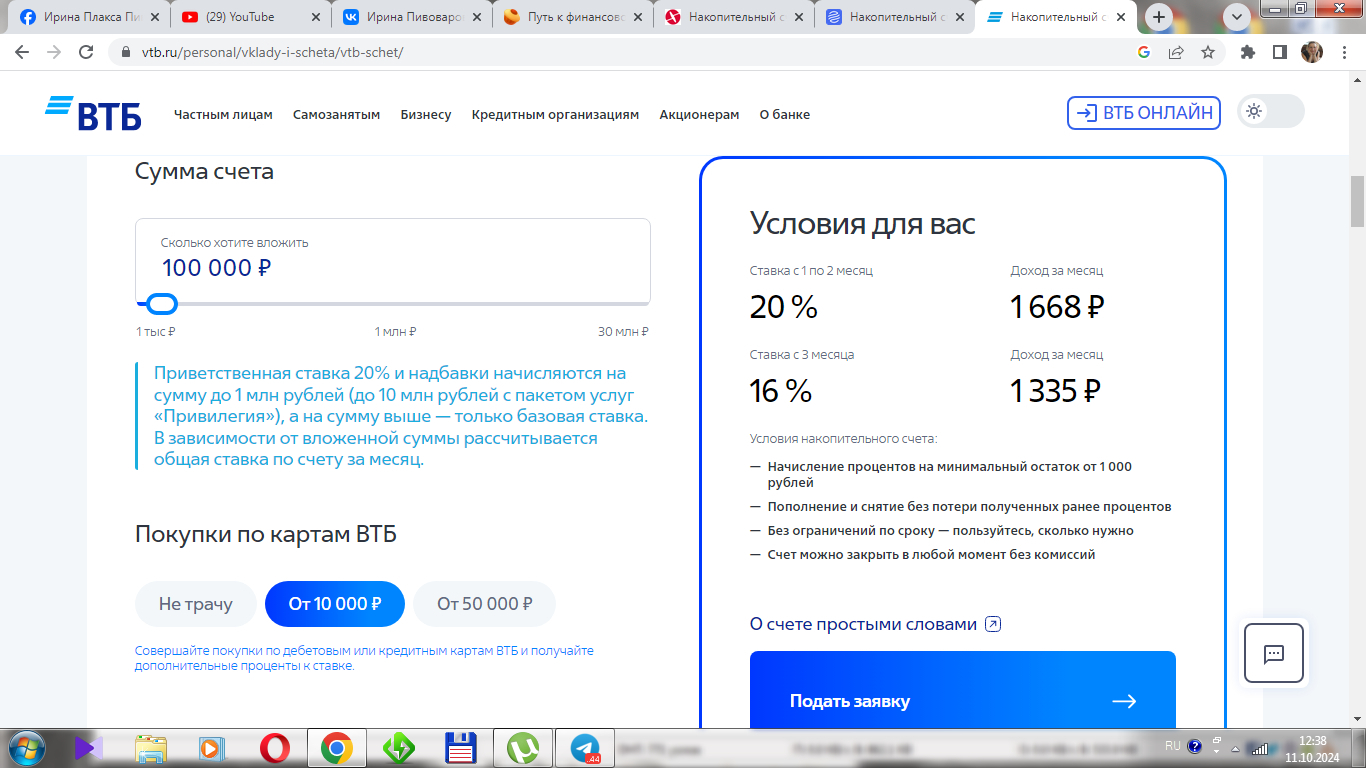Click the network signal tray icon
The image size is (1366, 768).
(x=1259, y=747)
